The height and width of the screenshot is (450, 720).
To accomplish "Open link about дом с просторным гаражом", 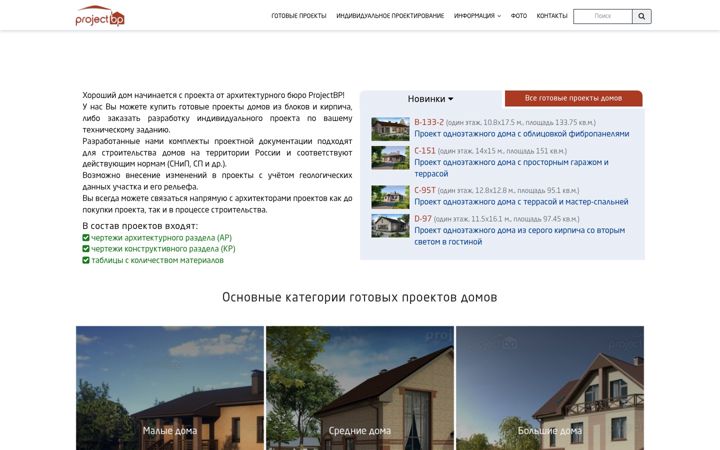I will coord(511,168).
